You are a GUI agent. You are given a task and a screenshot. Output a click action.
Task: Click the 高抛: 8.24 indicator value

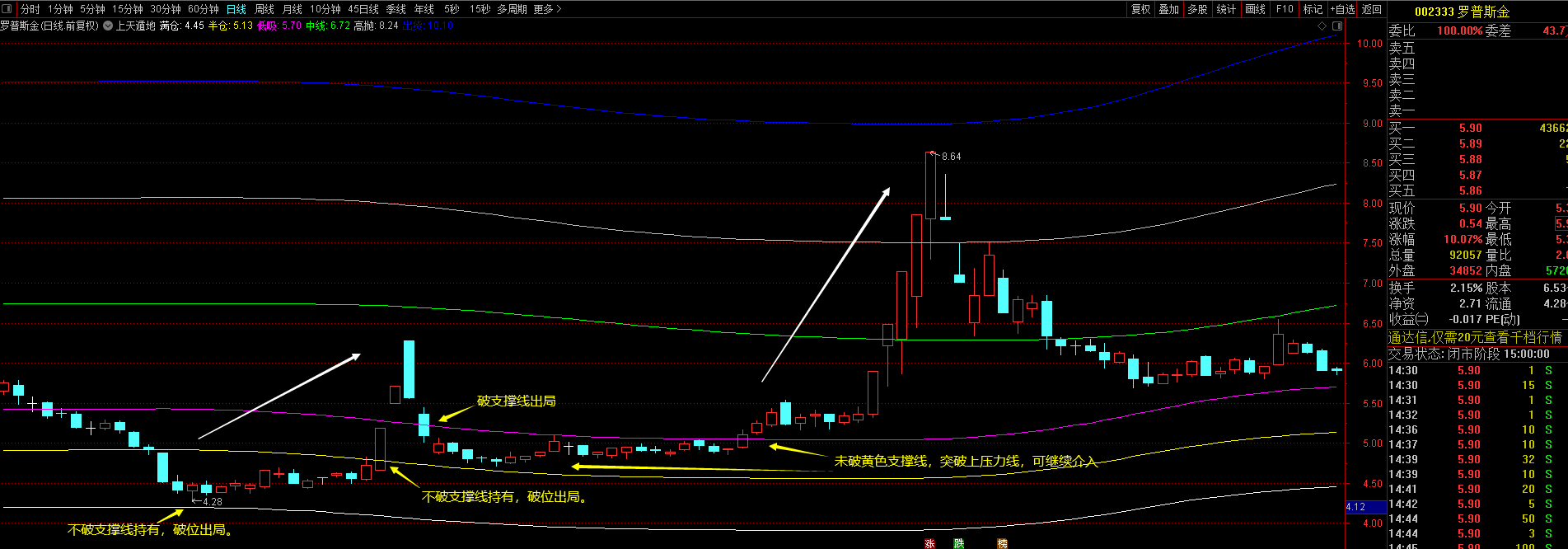coord(377,26)
